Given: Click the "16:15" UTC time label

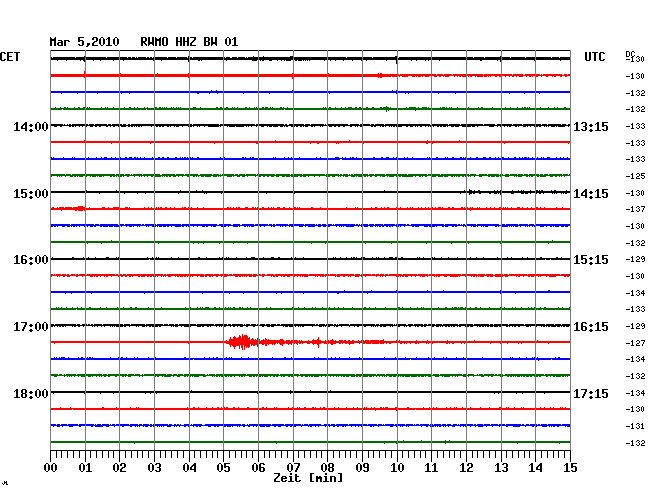Looking at the screenshot, I should 591,327.
